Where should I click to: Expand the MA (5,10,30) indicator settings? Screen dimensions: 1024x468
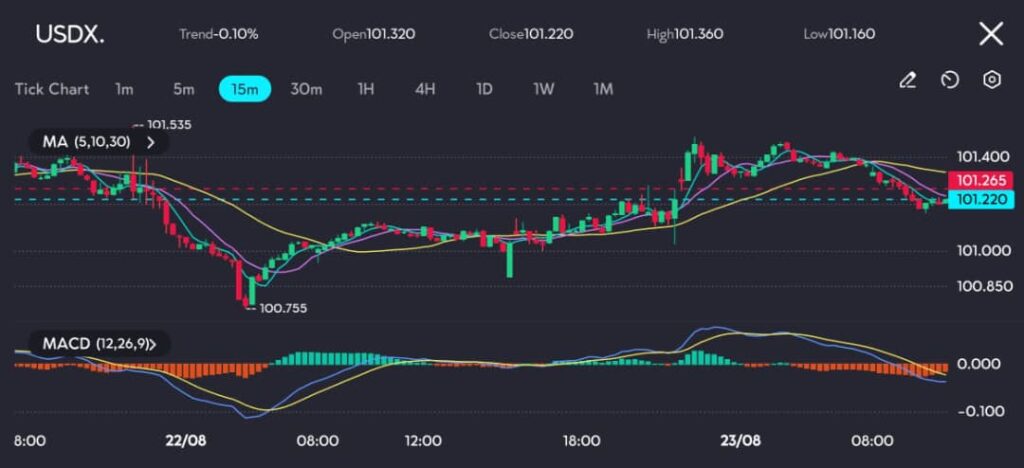[152, 142]
